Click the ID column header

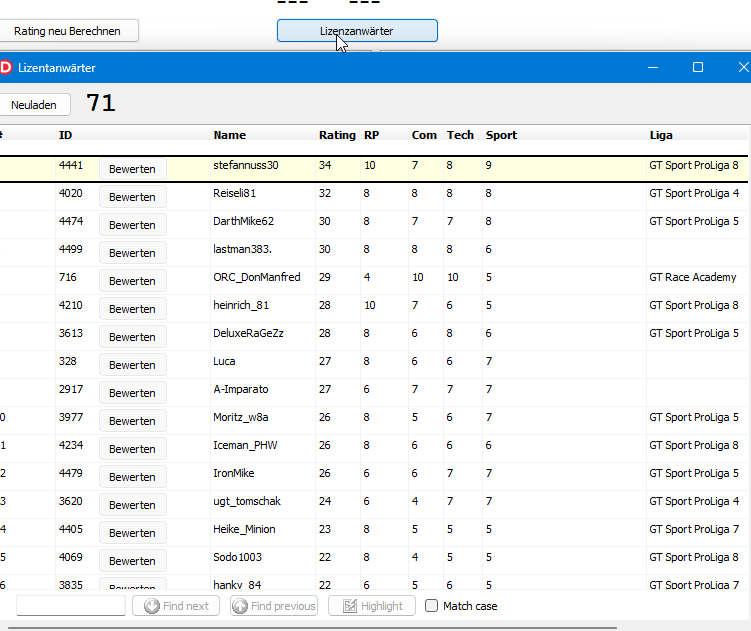(x=65, y=135)
